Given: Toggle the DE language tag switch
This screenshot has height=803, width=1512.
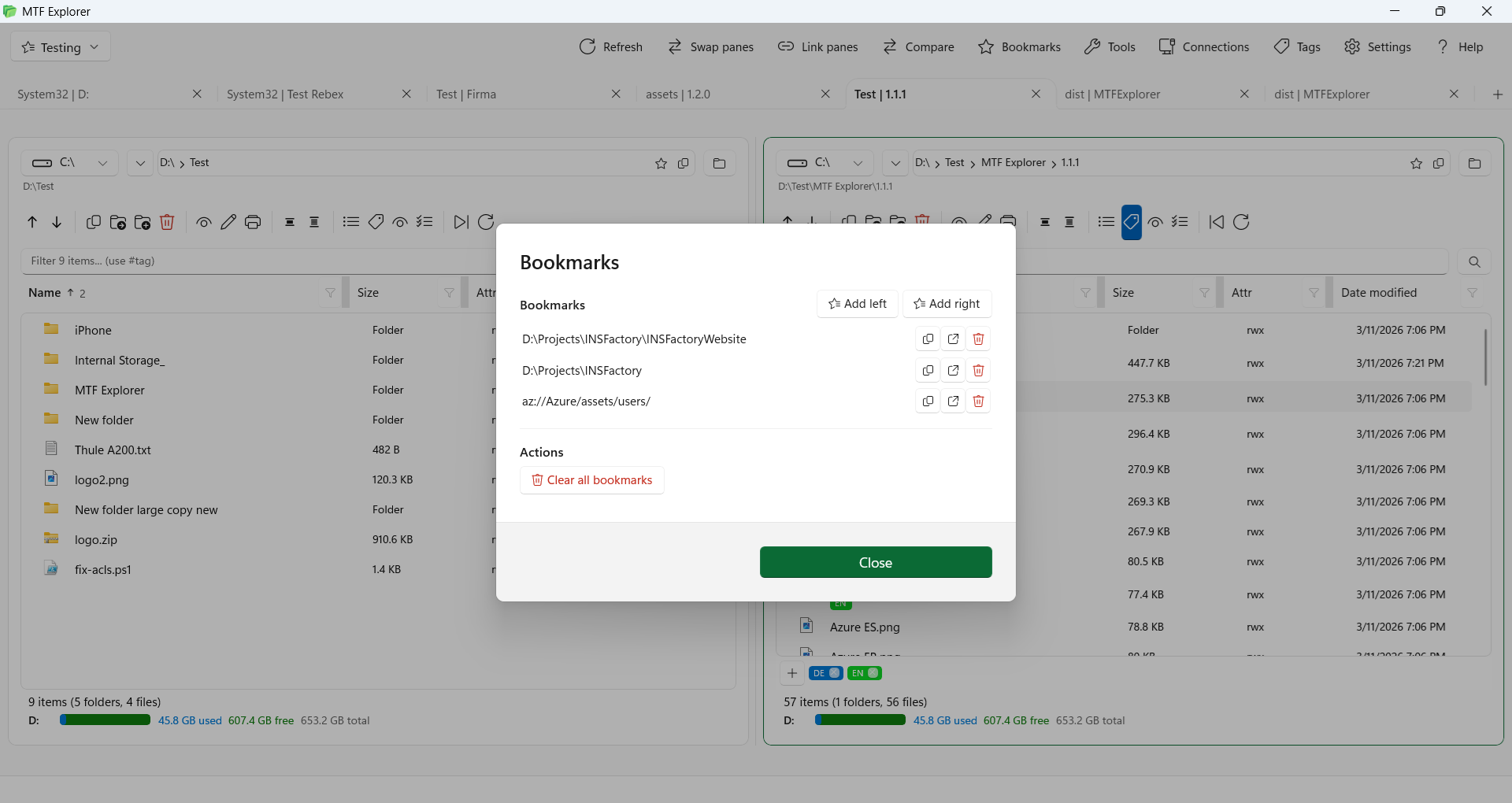Looking at the screenshot, I should click(x=825, y=673).
